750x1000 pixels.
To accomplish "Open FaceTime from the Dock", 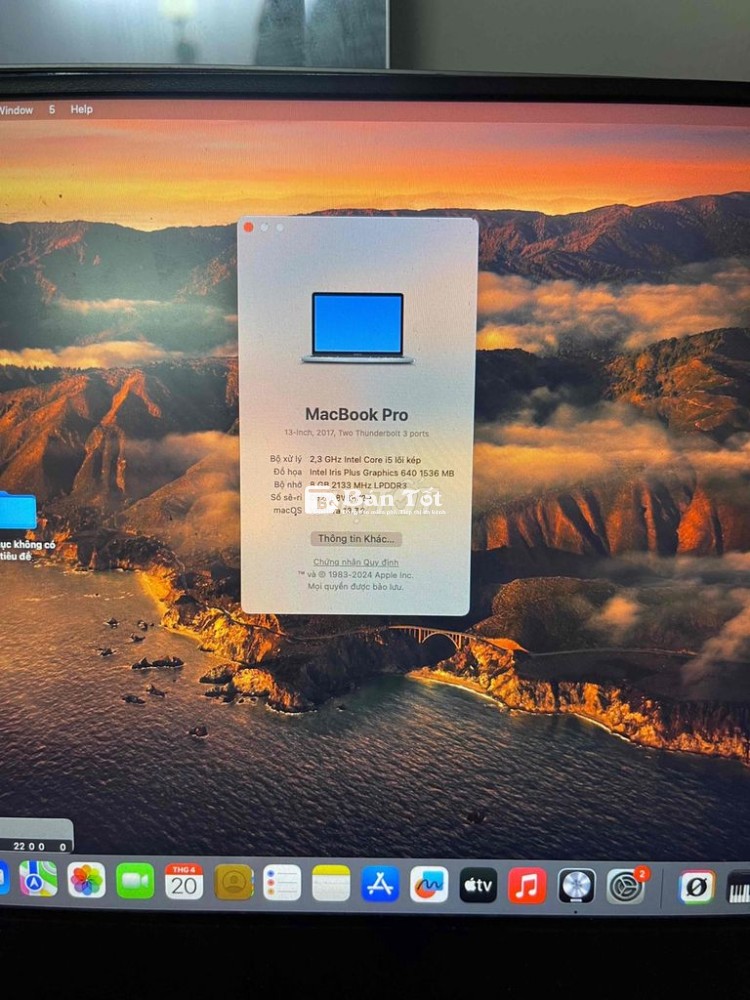I will pyautogui.click(x=135, y=881).
